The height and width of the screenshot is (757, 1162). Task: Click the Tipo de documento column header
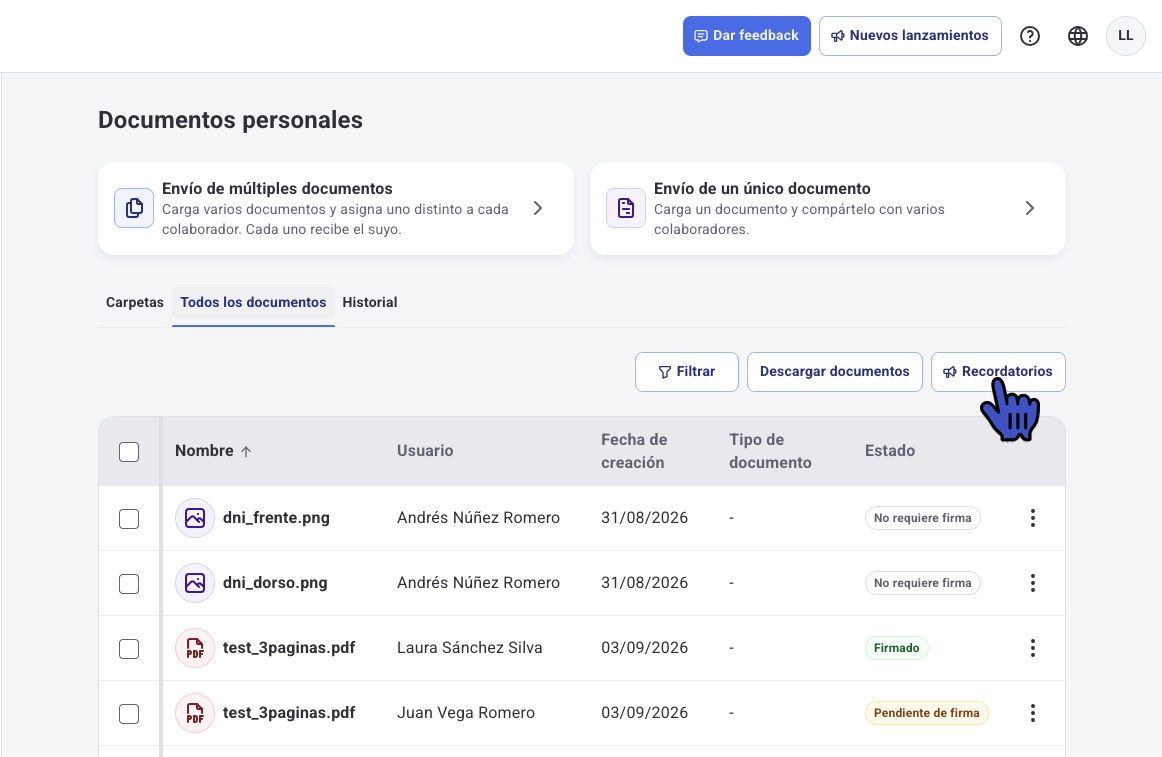tap(770, 451)
